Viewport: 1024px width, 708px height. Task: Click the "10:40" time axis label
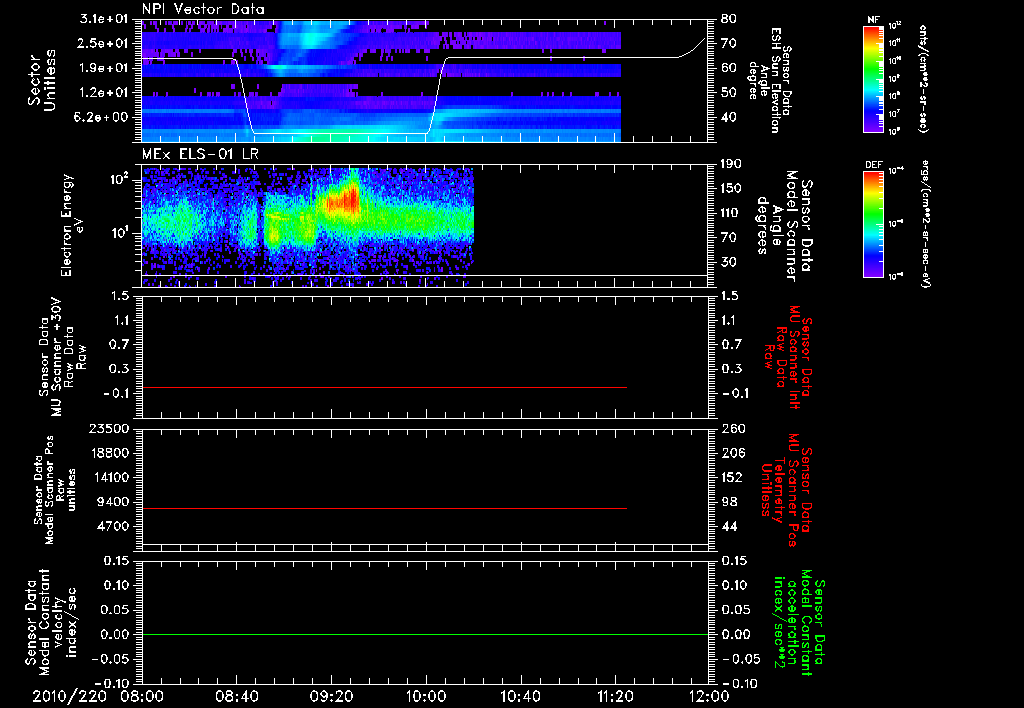coord(520,697)
